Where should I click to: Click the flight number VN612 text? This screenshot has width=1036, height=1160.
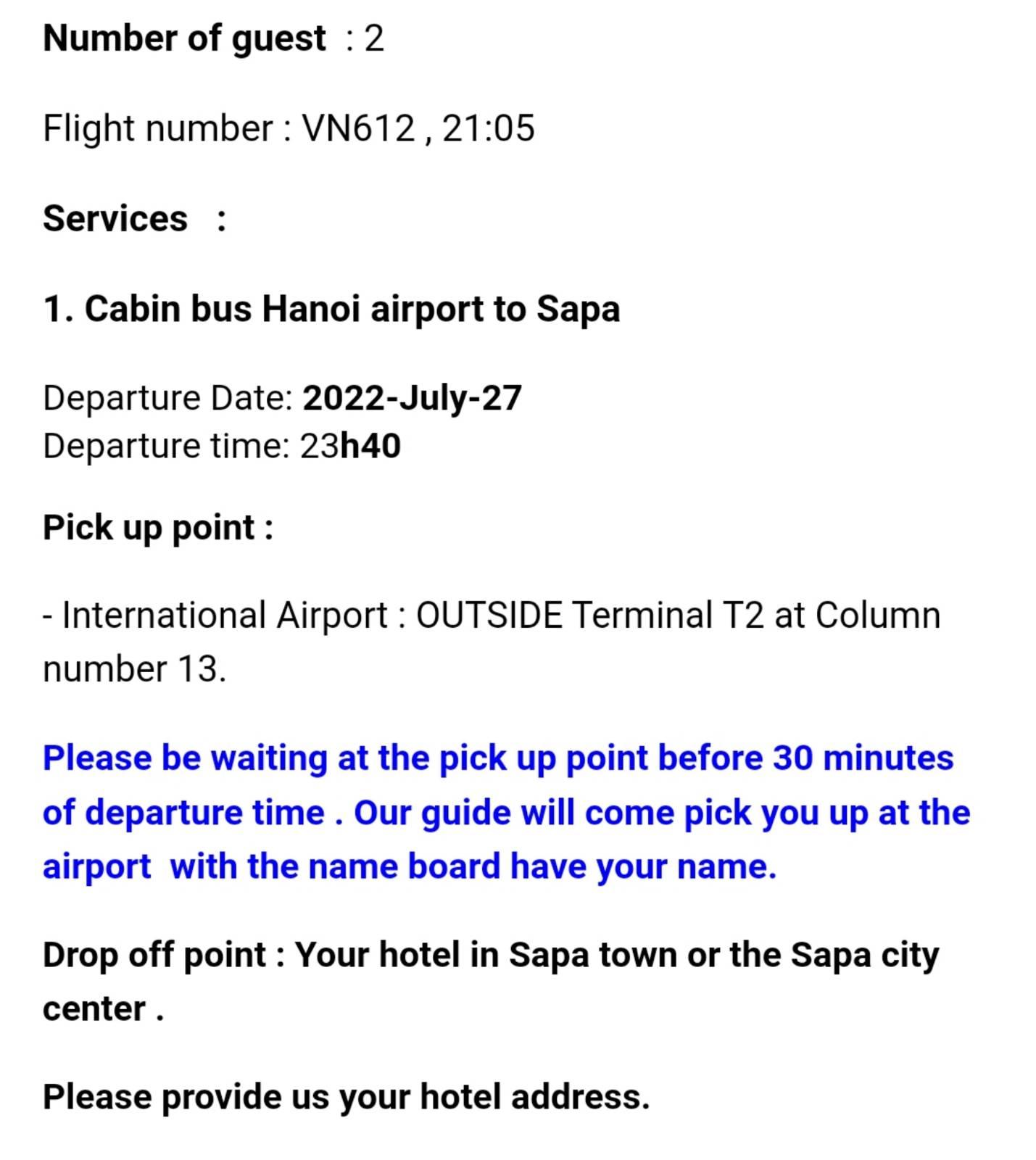click(x=358, y=129)
